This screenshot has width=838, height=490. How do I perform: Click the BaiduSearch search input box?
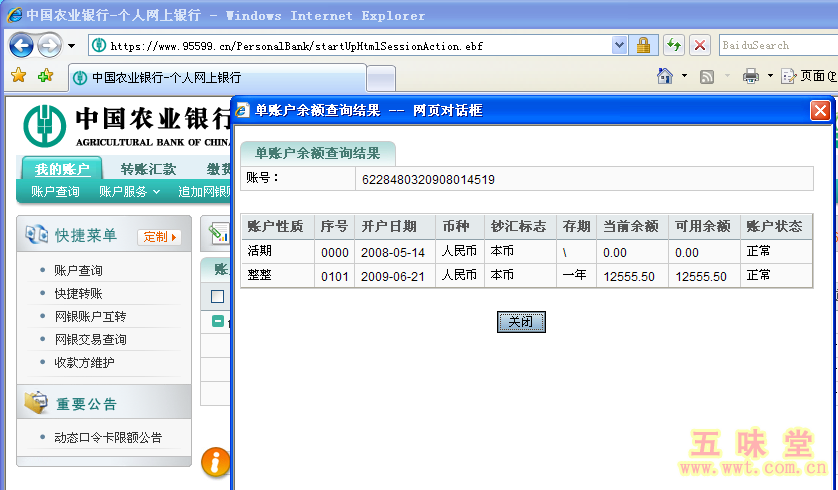775,45
